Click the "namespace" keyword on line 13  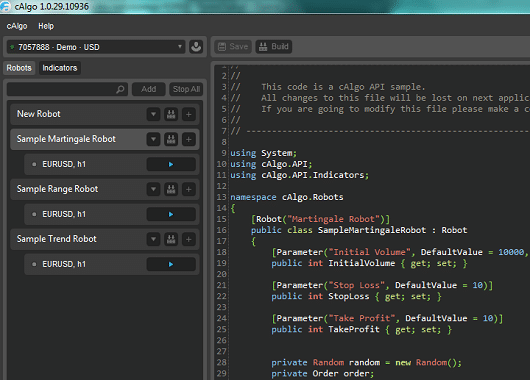(x=253, y=197)
